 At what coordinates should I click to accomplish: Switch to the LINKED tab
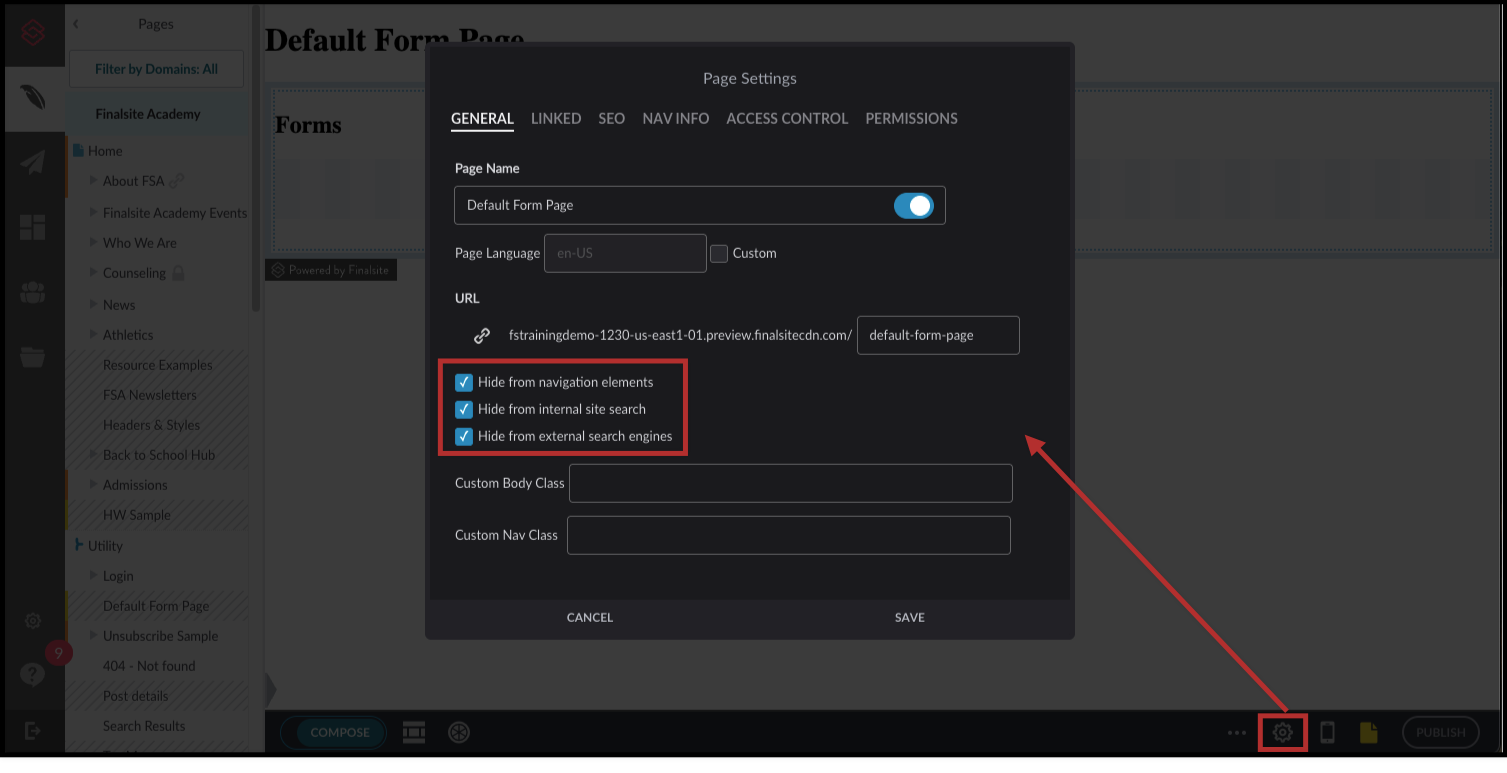[556, 118]
